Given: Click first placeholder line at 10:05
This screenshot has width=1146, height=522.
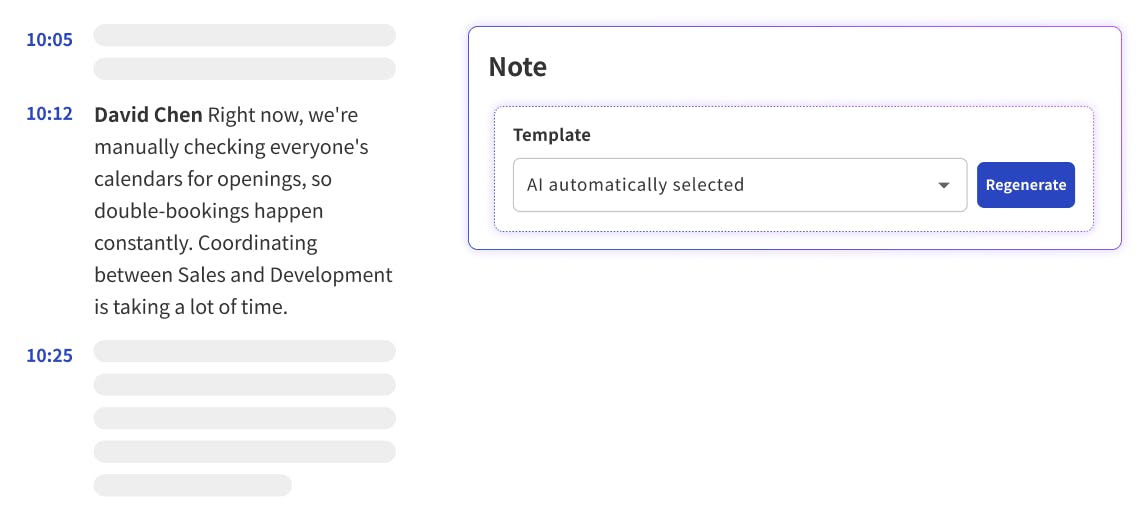Looking at the screenshot, I should (244, 36).
